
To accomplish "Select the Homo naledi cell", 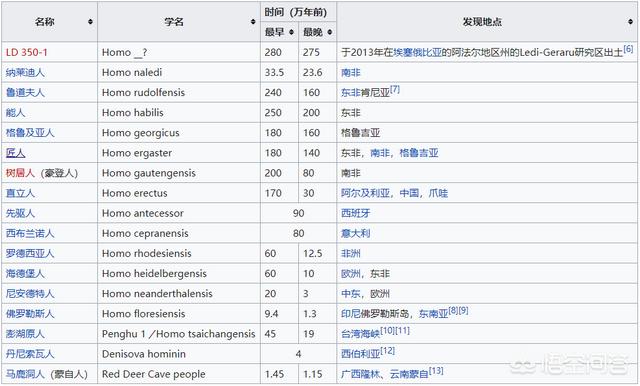I will coord(179,73).
